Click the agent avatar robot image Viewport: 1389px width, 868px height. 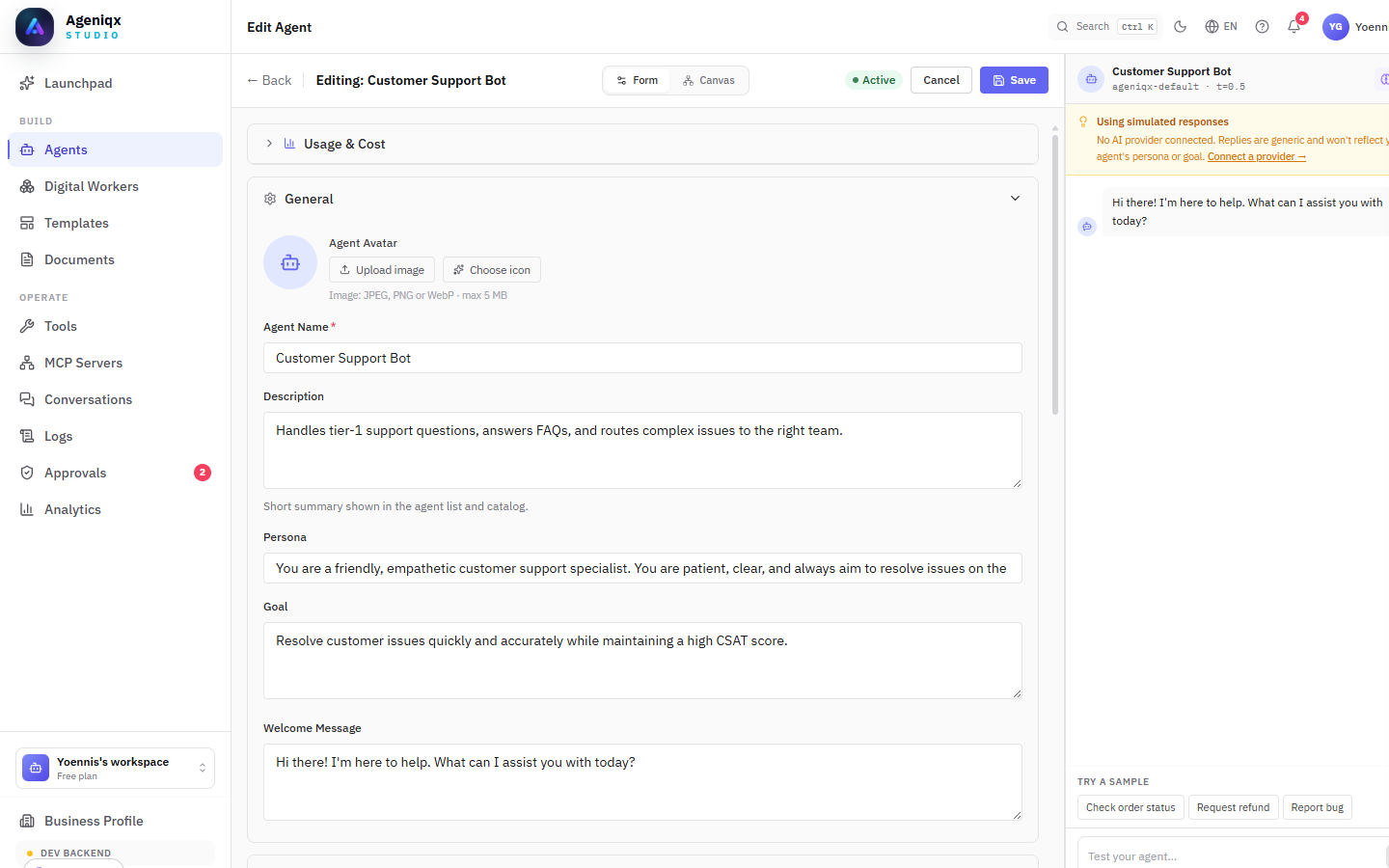tap(290, 262)
